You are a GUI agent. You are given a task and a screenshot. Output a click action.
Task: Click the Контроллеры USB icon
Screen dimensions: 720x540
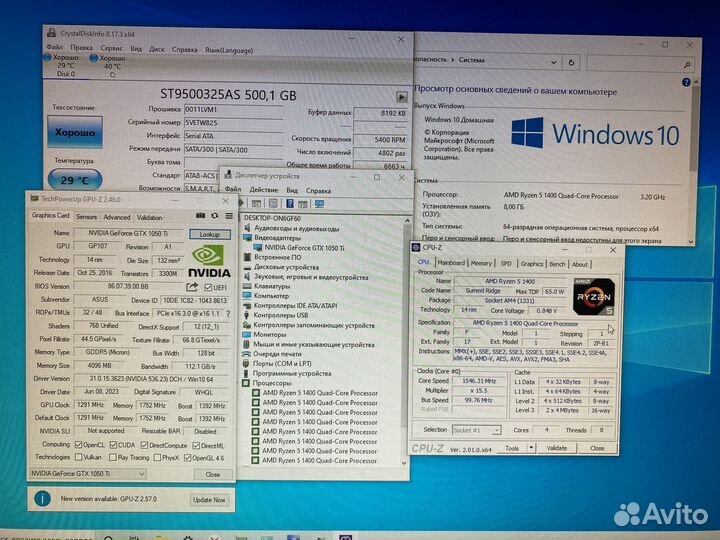247,315
